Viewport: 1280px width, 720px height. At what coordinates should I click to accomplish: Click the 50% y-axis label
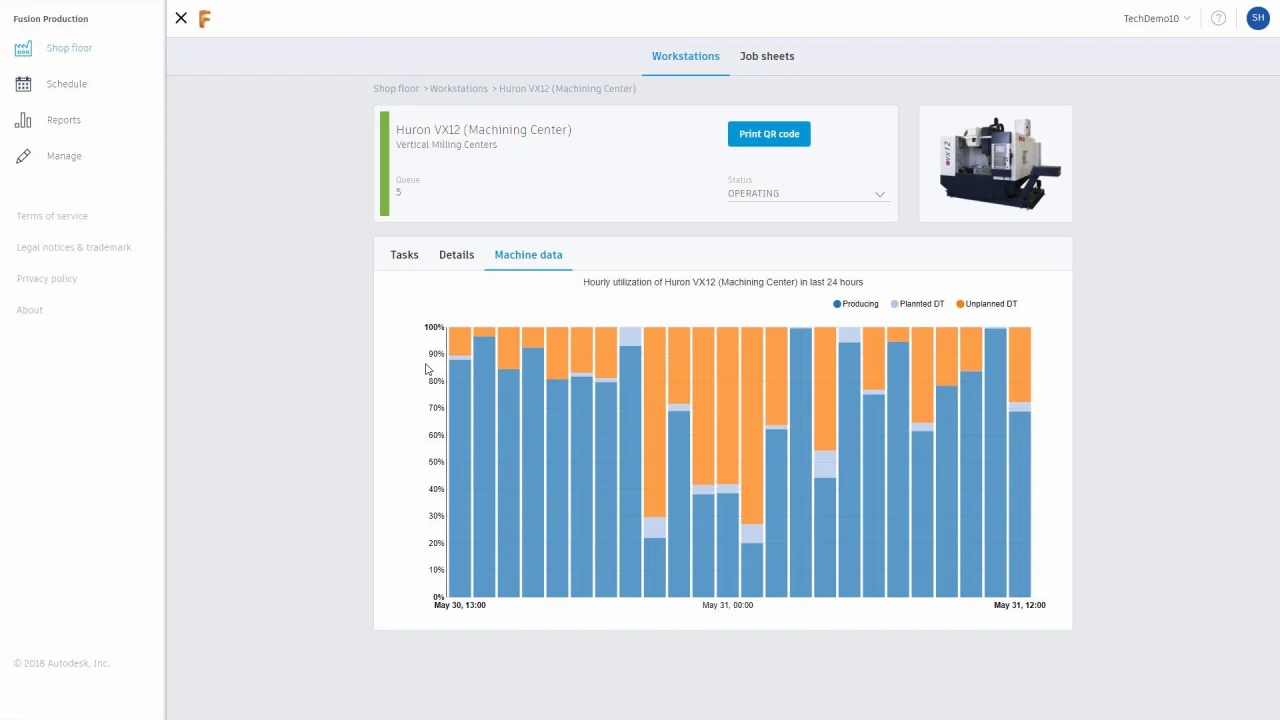(x=436, y=462)
